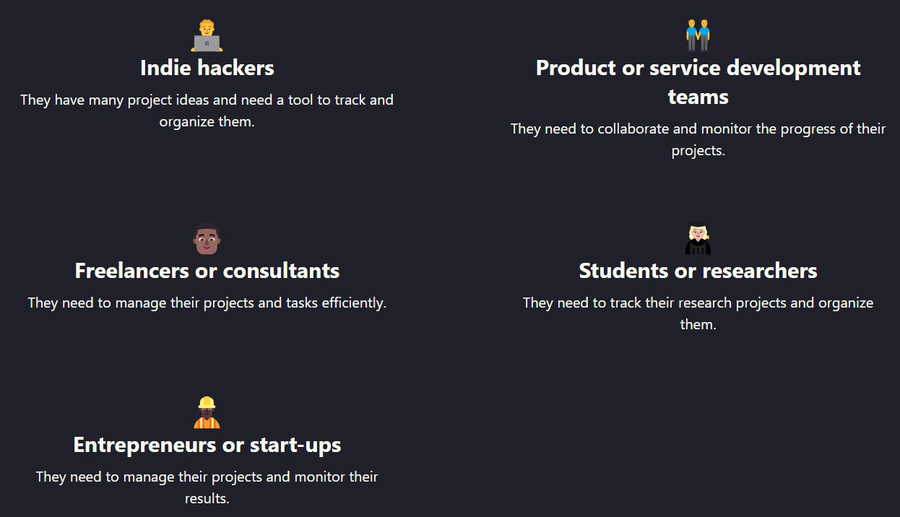Select the Product or service development teams heading
Image resolution: width=900 pixels, height=517 pixels.
tap(698, 82)
